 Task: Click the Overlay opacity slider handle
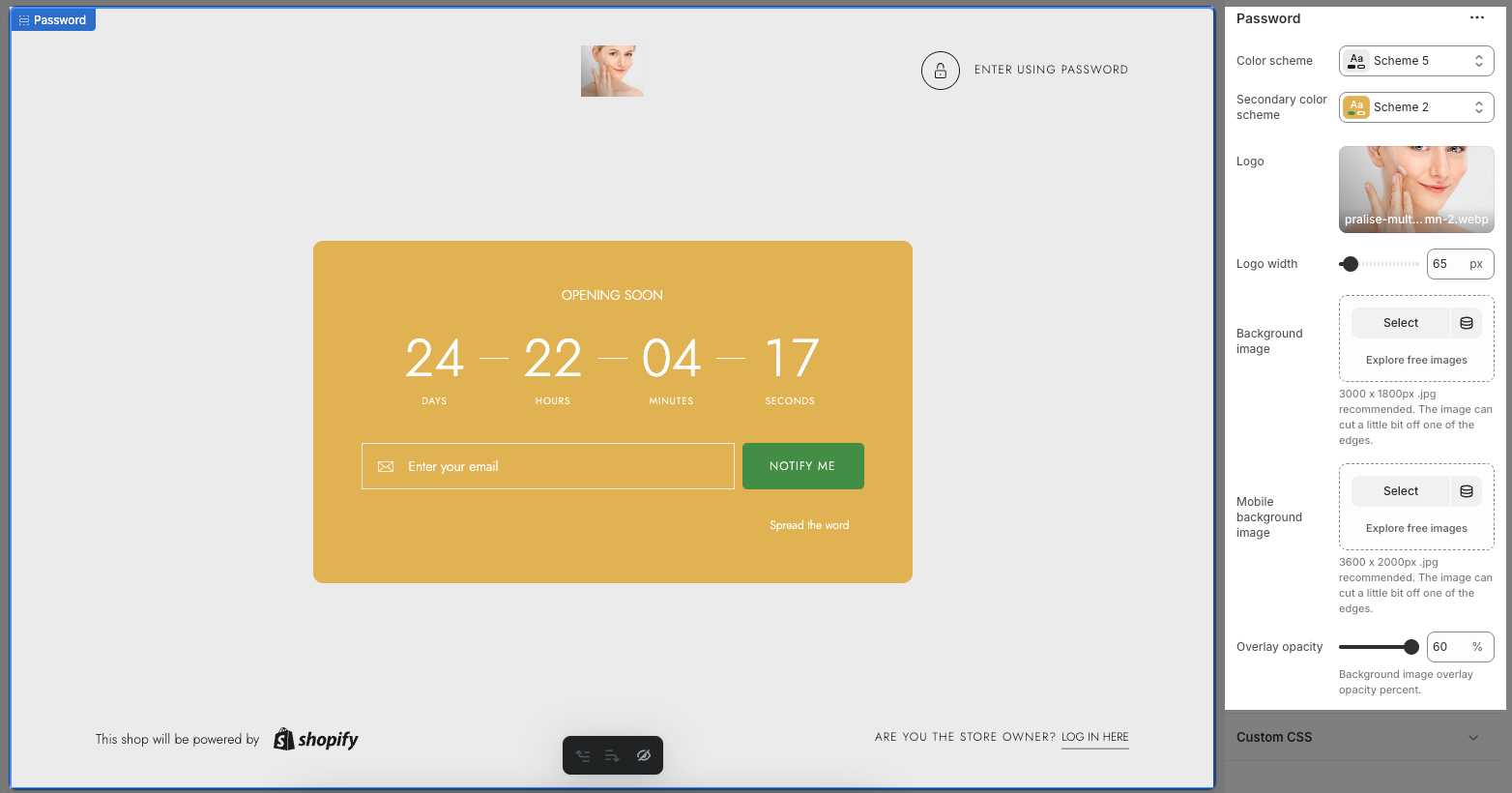coord(1410,647)
